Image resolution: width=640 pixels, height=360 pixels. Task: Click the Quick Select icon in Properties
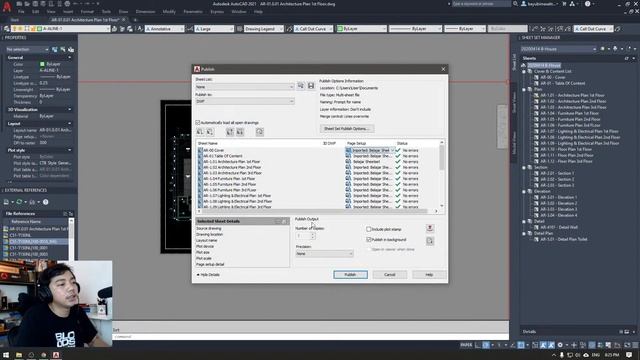(x=71, y=49)
